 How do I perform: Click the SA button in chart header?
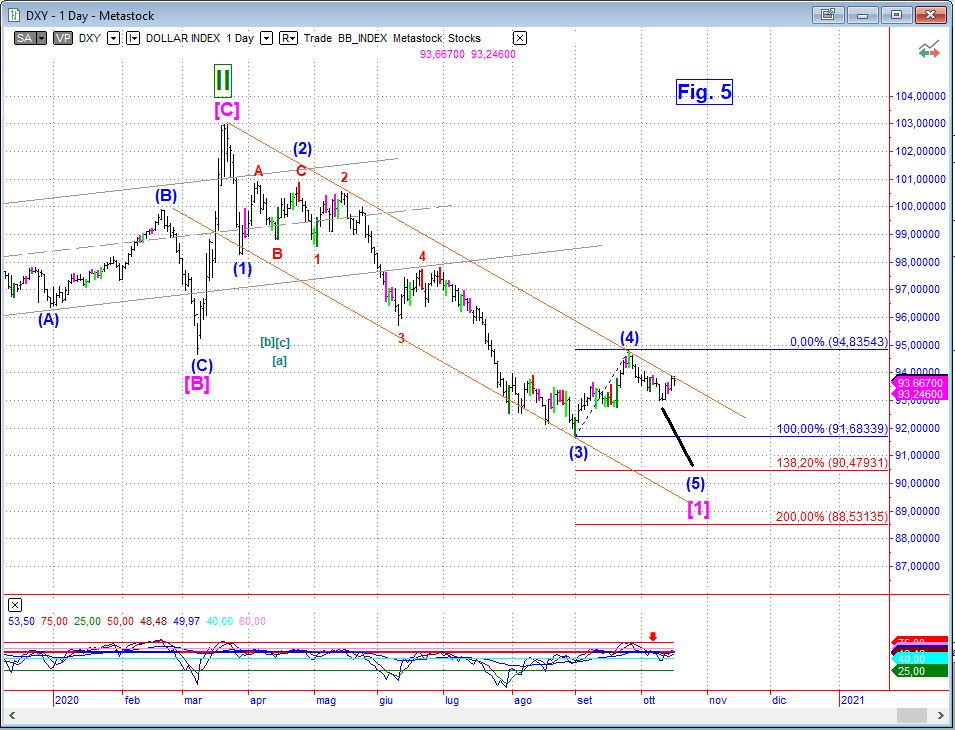point(24,38)
